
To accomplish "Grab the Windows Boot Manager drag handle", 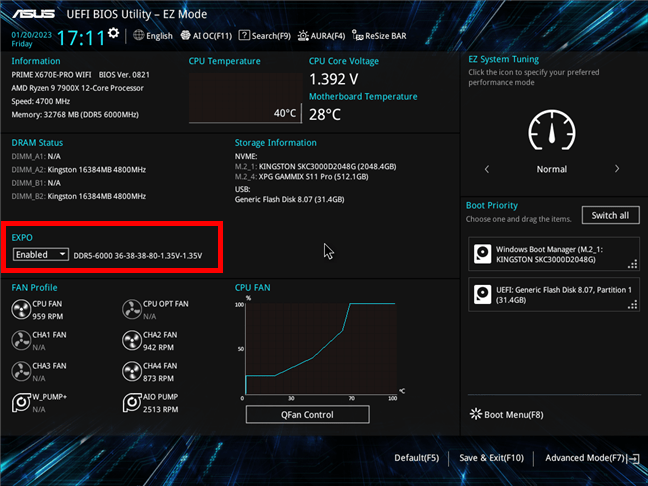I will point(633,264).
